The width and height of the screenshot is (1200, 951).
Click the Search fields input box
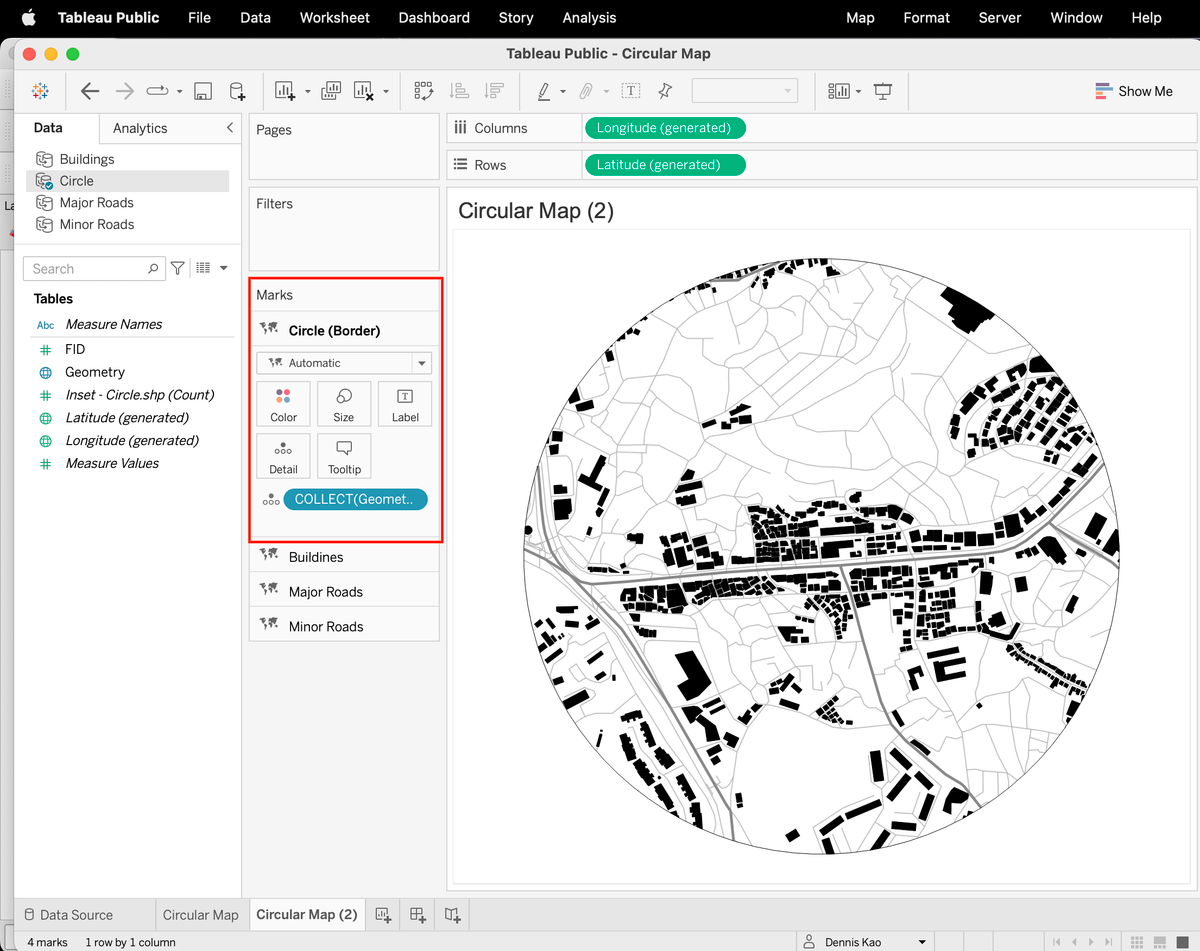[x=93, y=268]
